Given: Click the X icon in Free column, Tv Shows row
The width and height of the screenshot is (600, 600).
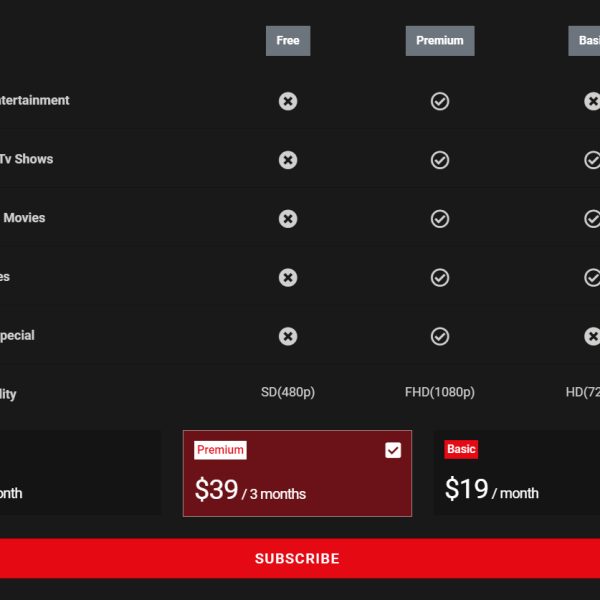Looking at the screenshot, I should click(x=288, y=160).
